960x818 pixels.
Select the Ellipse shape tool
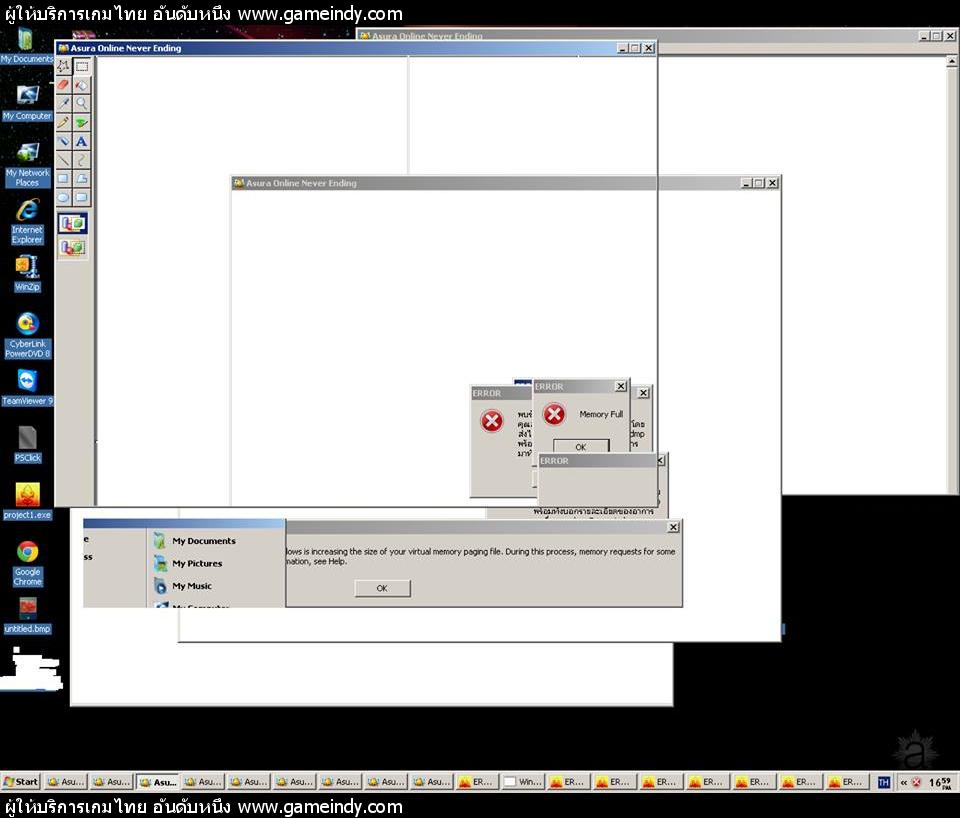point(64,197)
